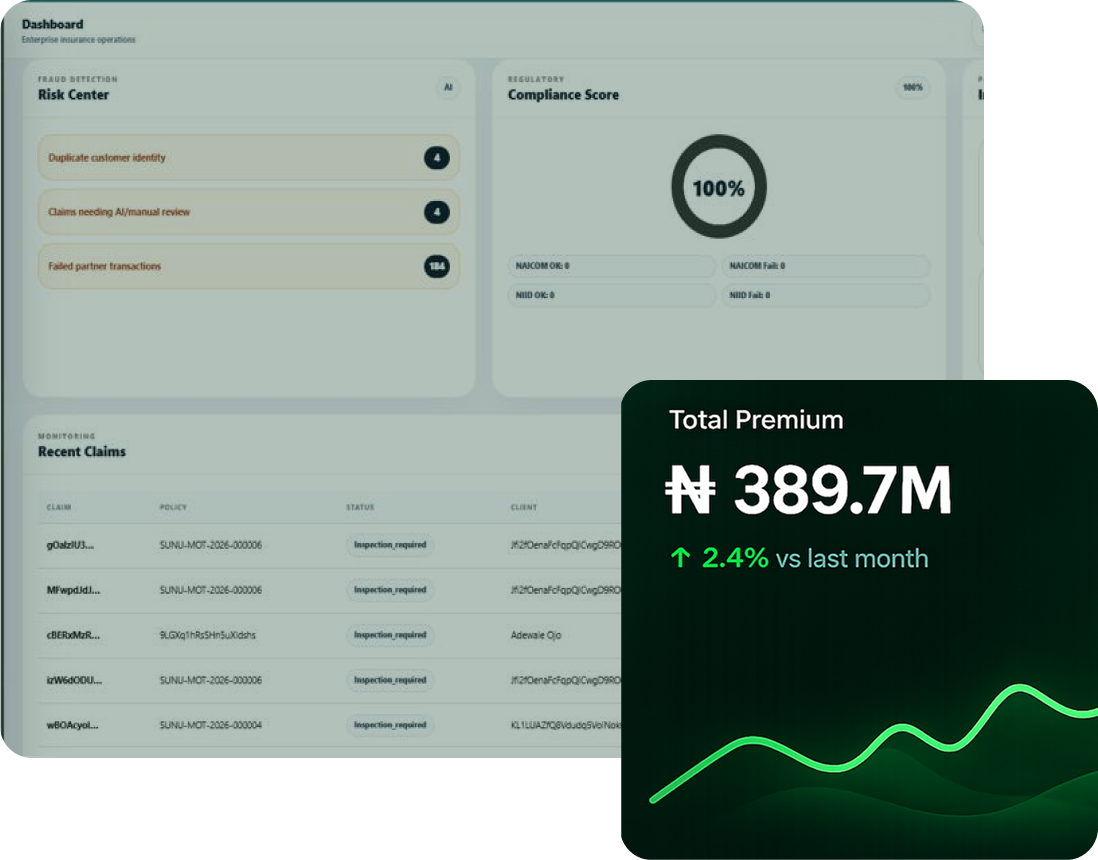Image resolution: width=1098 pixels, height=860 pixels.
Task: Select the NIID OK: 0 pill
Action: tap(611, 296)
